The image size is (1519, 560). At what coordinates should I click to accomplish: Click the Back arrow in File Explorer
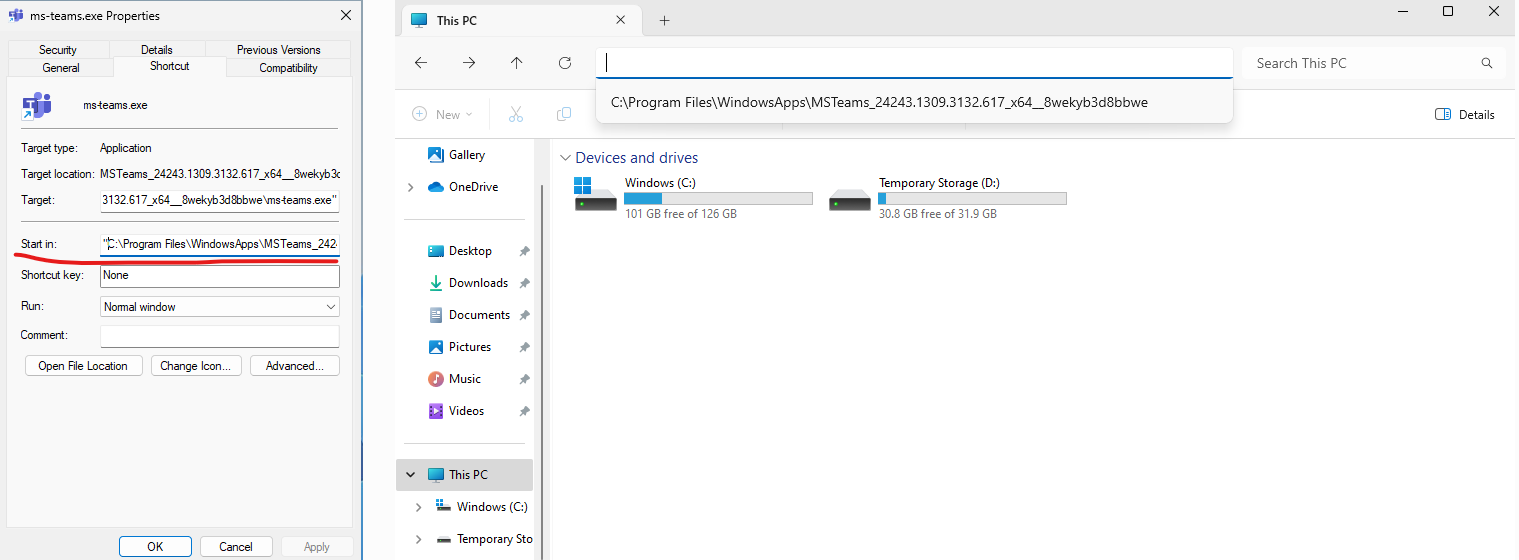421,63
